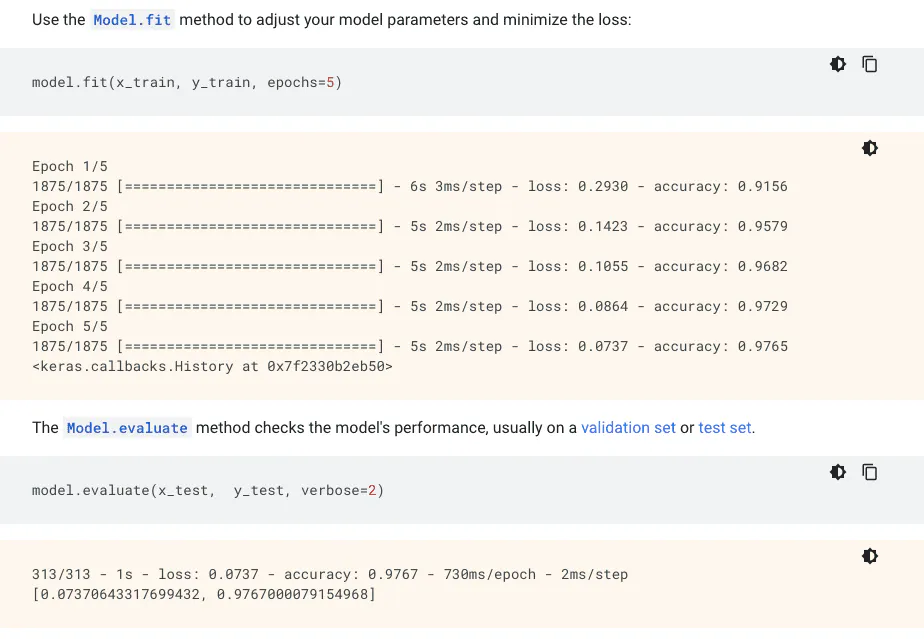Click the 313/313 evaluation summary line
This screenshot has width=924, height=639.
330,574
